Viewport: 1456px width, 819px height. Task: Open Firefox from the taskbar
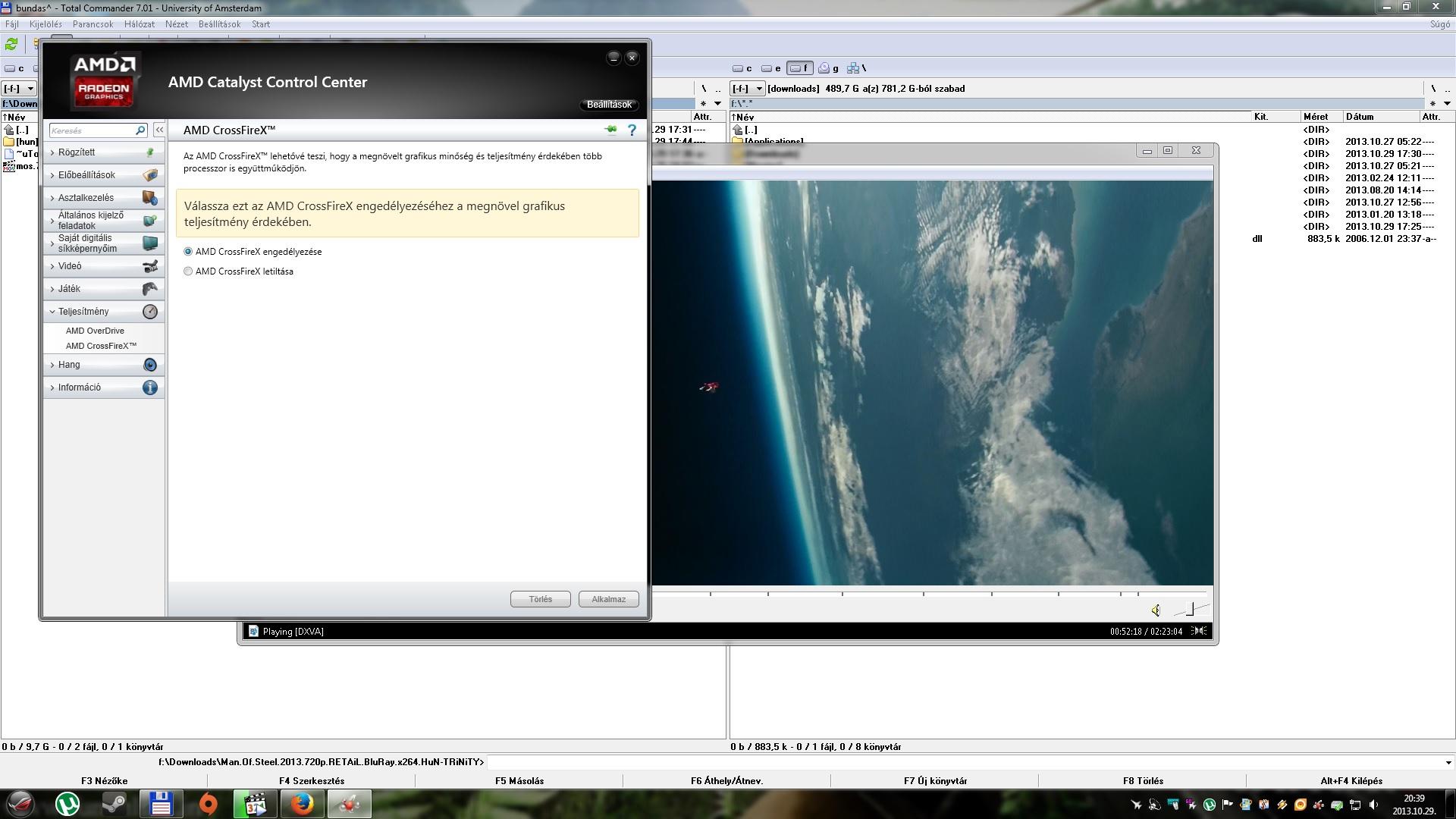(302, 804)
